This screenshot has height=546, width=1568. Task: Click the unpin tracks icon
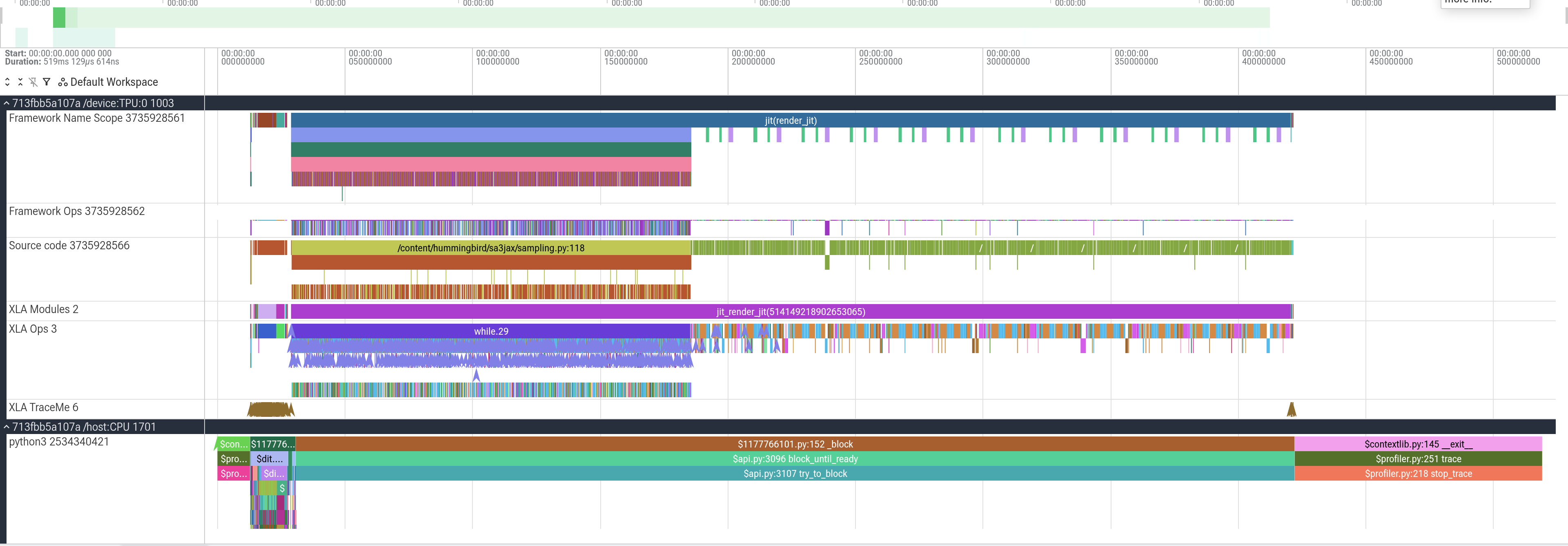click(33, 82)
